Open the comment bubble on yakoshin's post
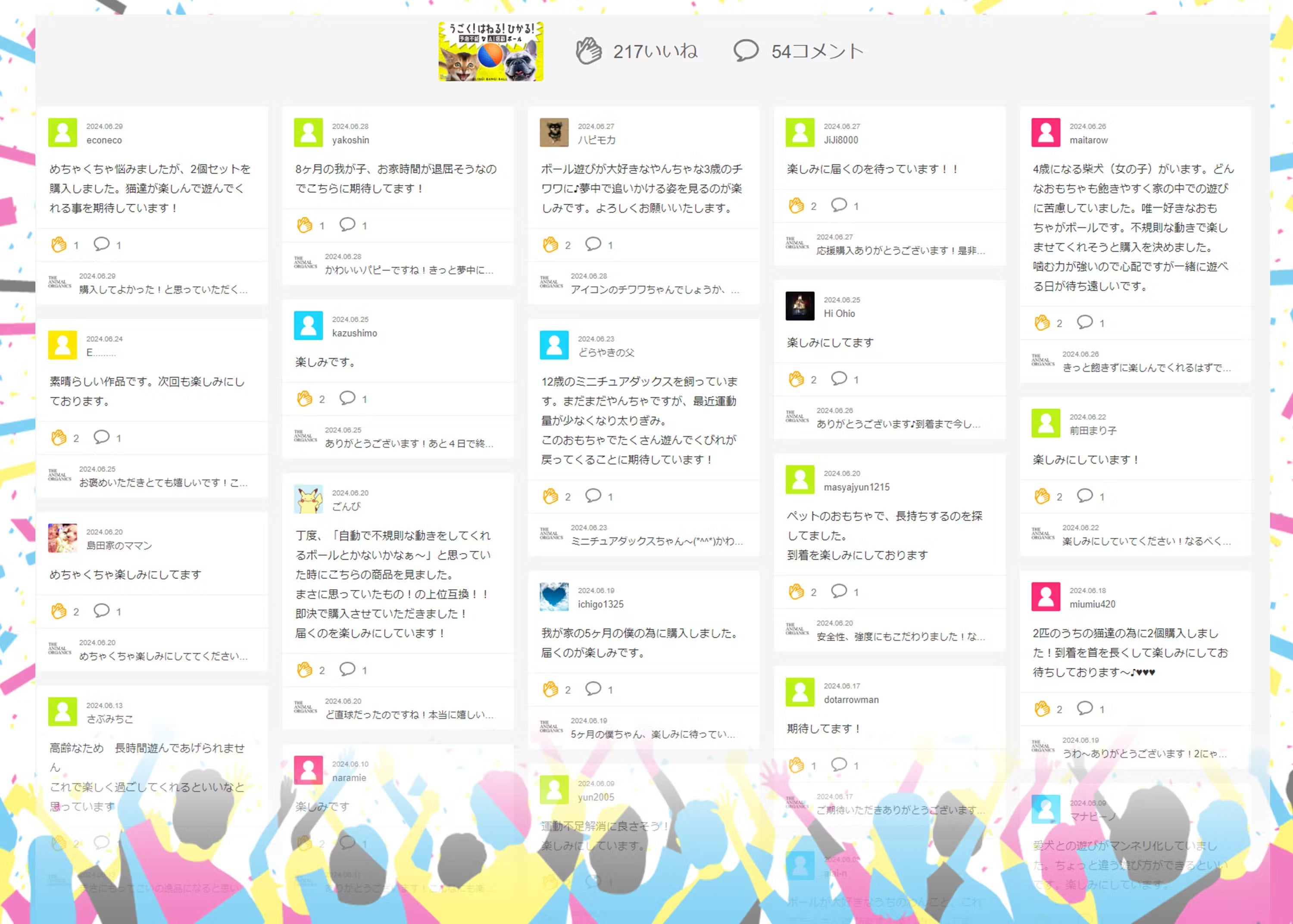 point(347,225)
